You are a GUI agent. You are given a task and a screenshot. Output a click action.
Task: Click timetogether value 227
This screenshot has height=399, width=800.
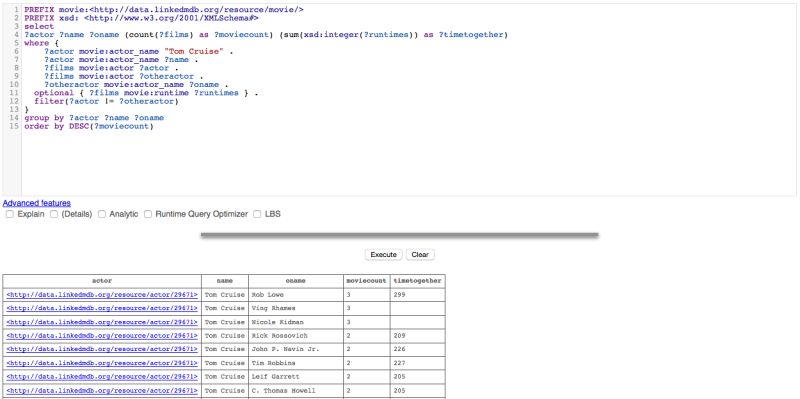[399, 363]
